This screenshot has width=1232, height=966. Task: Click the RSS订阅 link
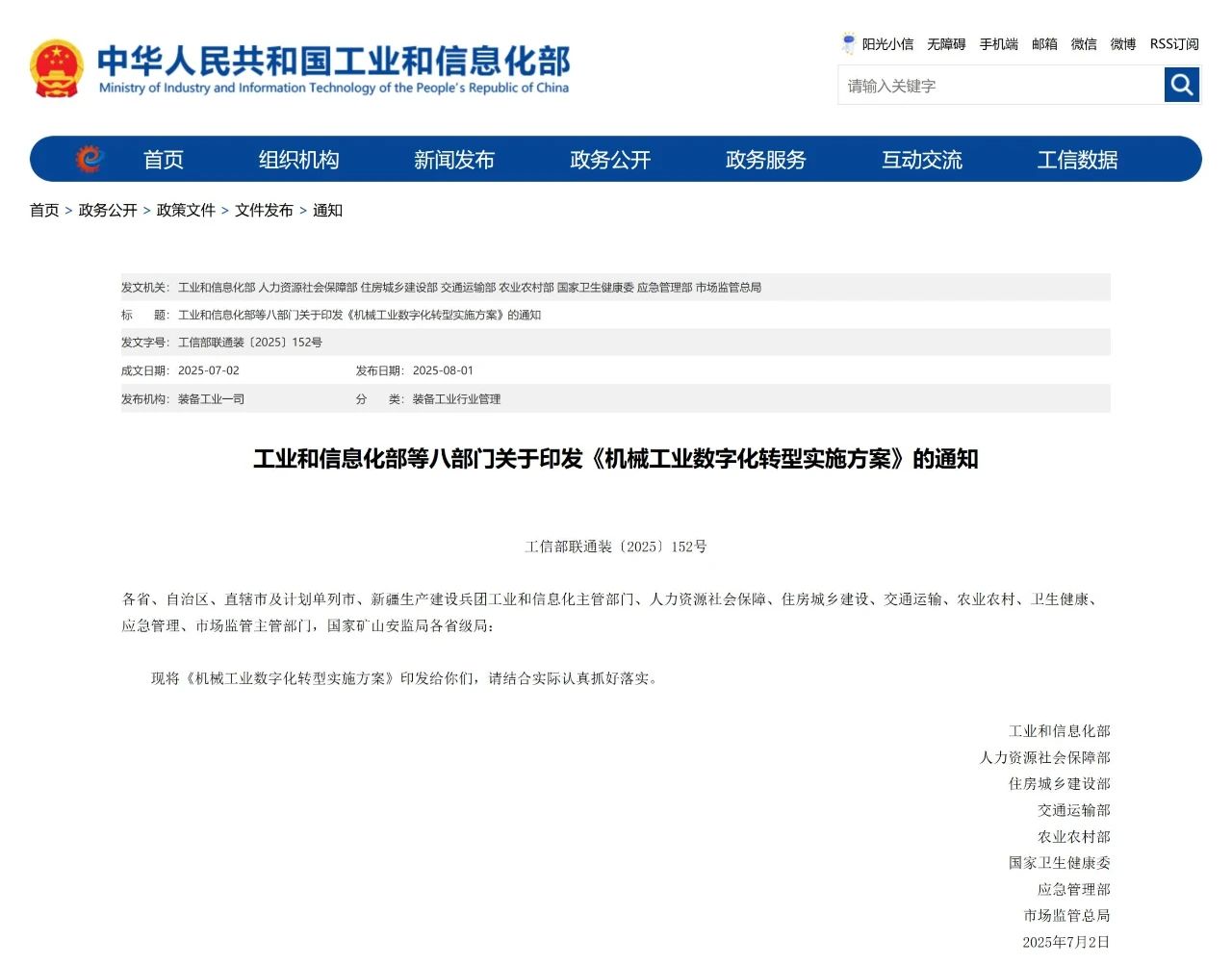click(x=1174, y=44)
